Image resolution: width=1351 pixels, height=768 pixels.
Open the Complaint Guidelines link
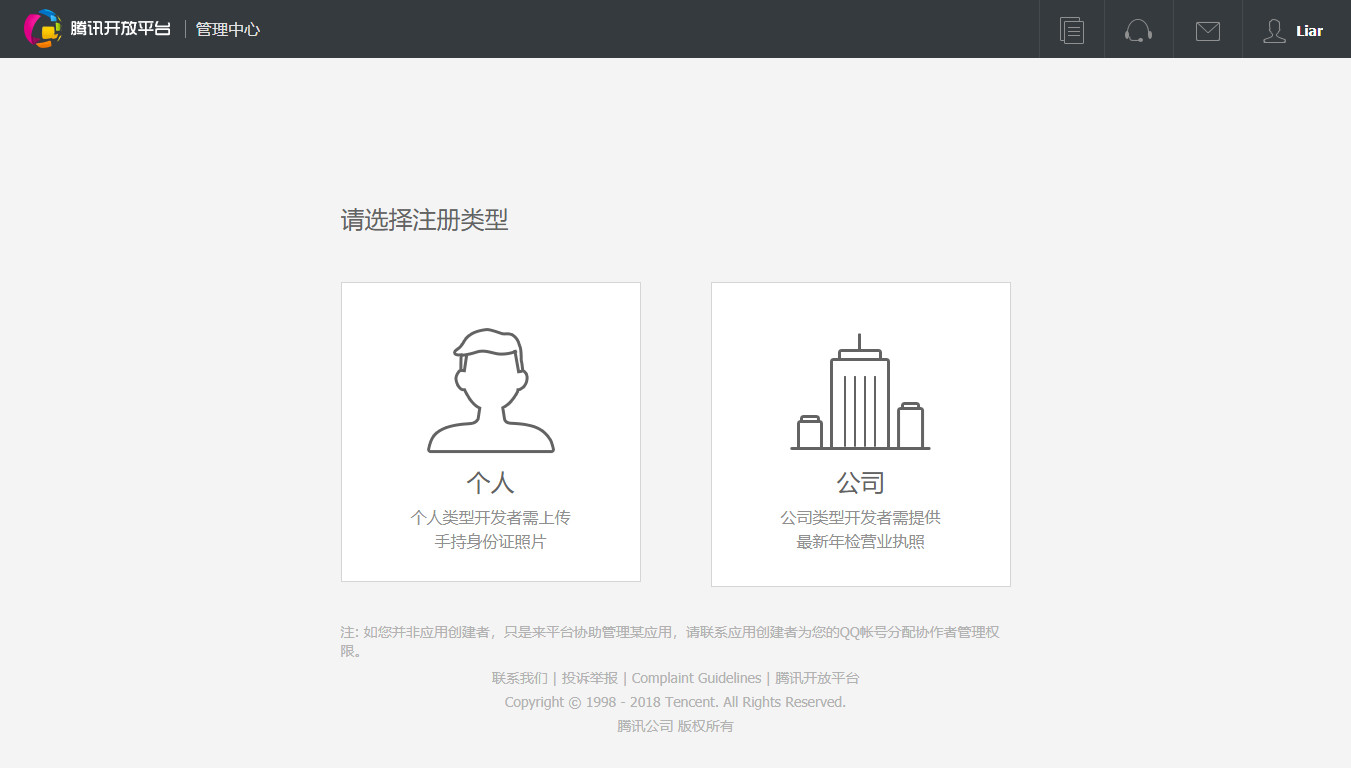coord(697,678)
